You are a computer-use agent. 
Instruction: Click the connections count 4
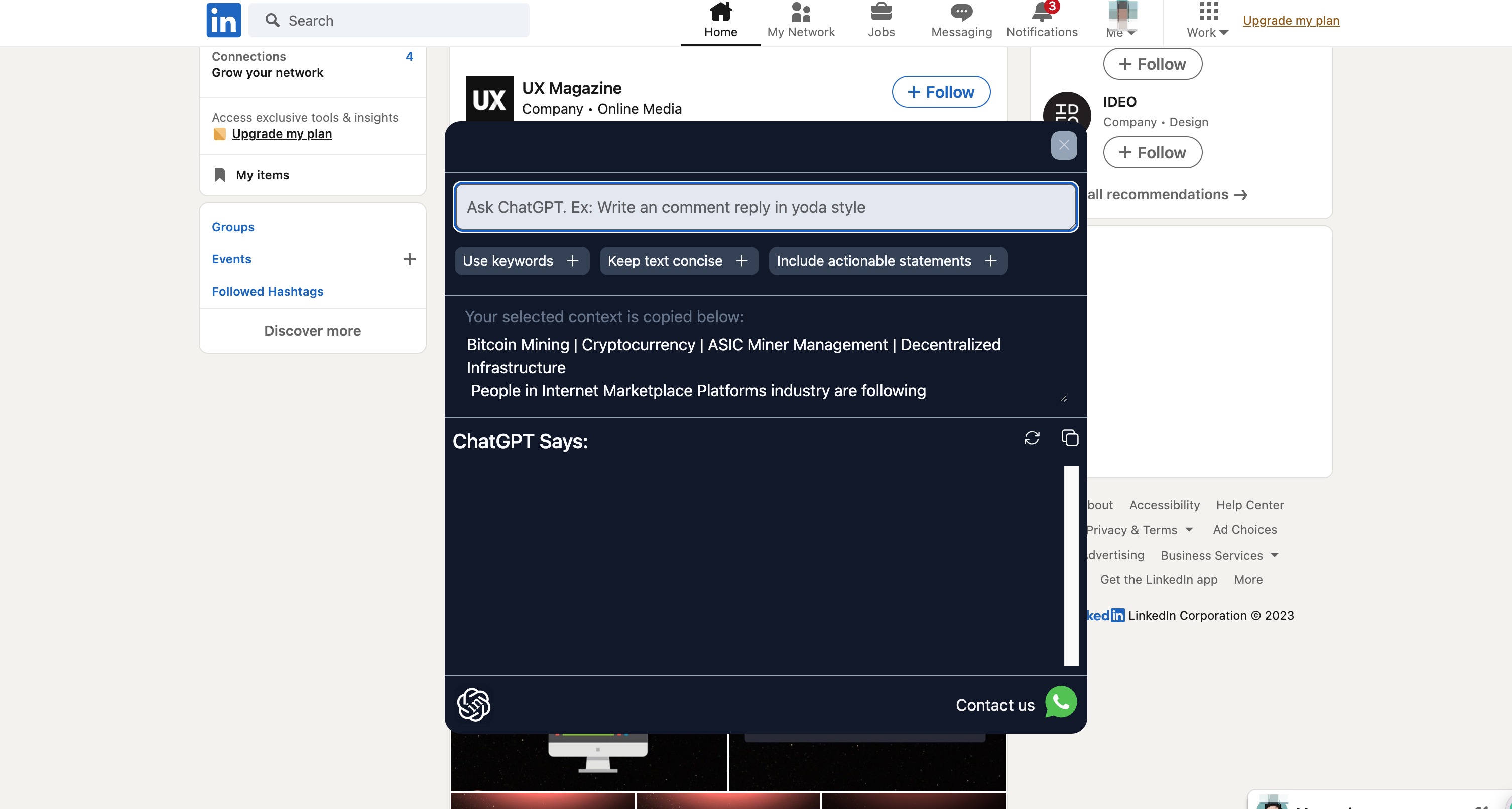click(x=409, y=56)
